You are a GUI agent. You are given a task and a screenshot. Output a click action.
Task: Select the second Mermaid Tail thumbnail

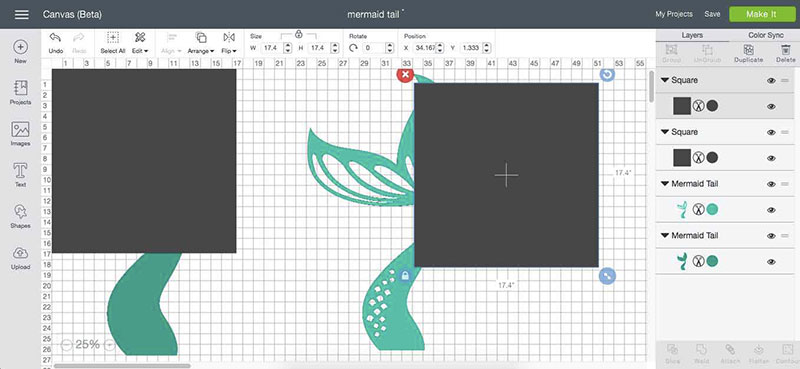(682, 261)
